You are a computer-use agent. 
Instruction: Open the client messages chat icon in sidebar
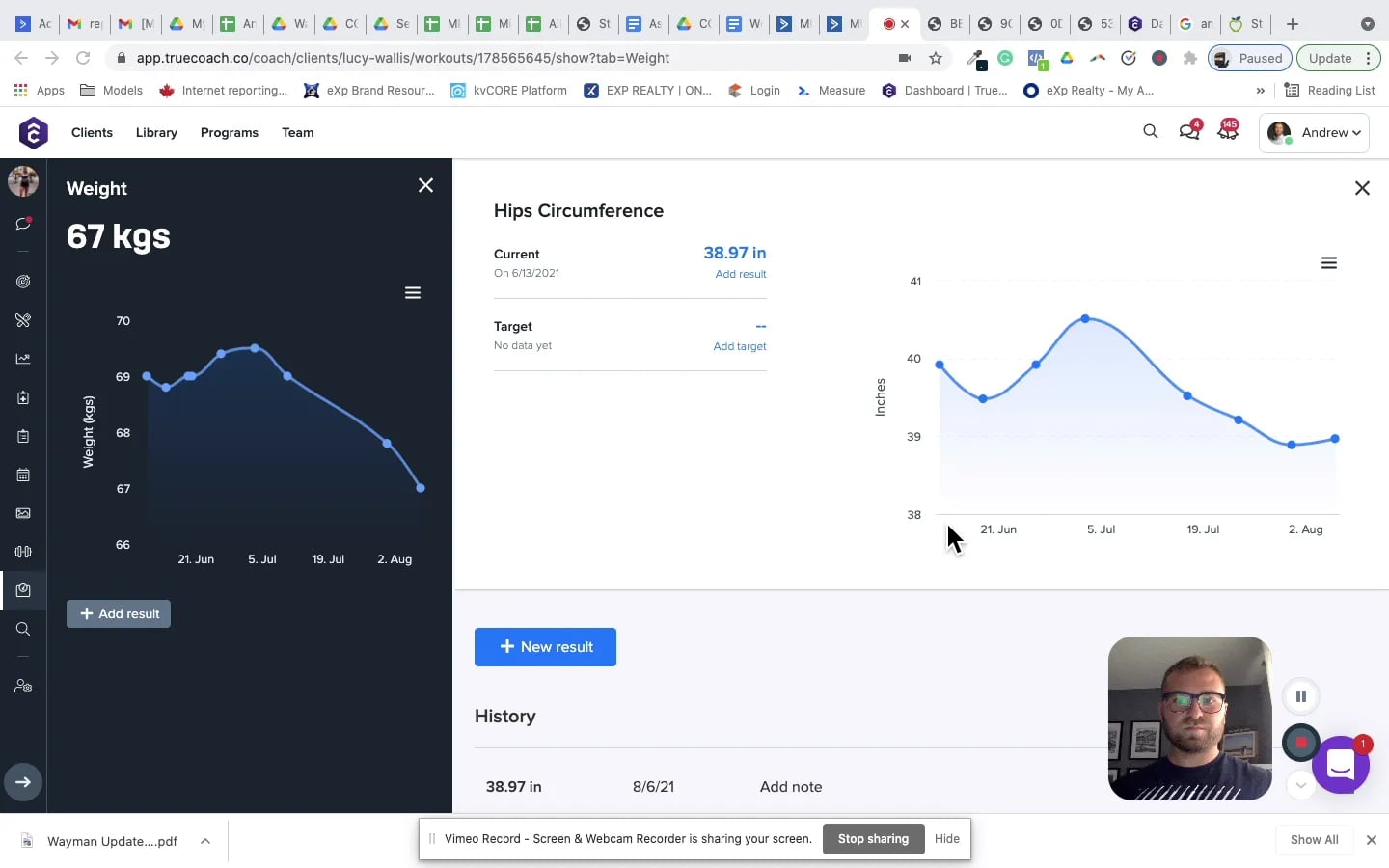tap(23, 224)
